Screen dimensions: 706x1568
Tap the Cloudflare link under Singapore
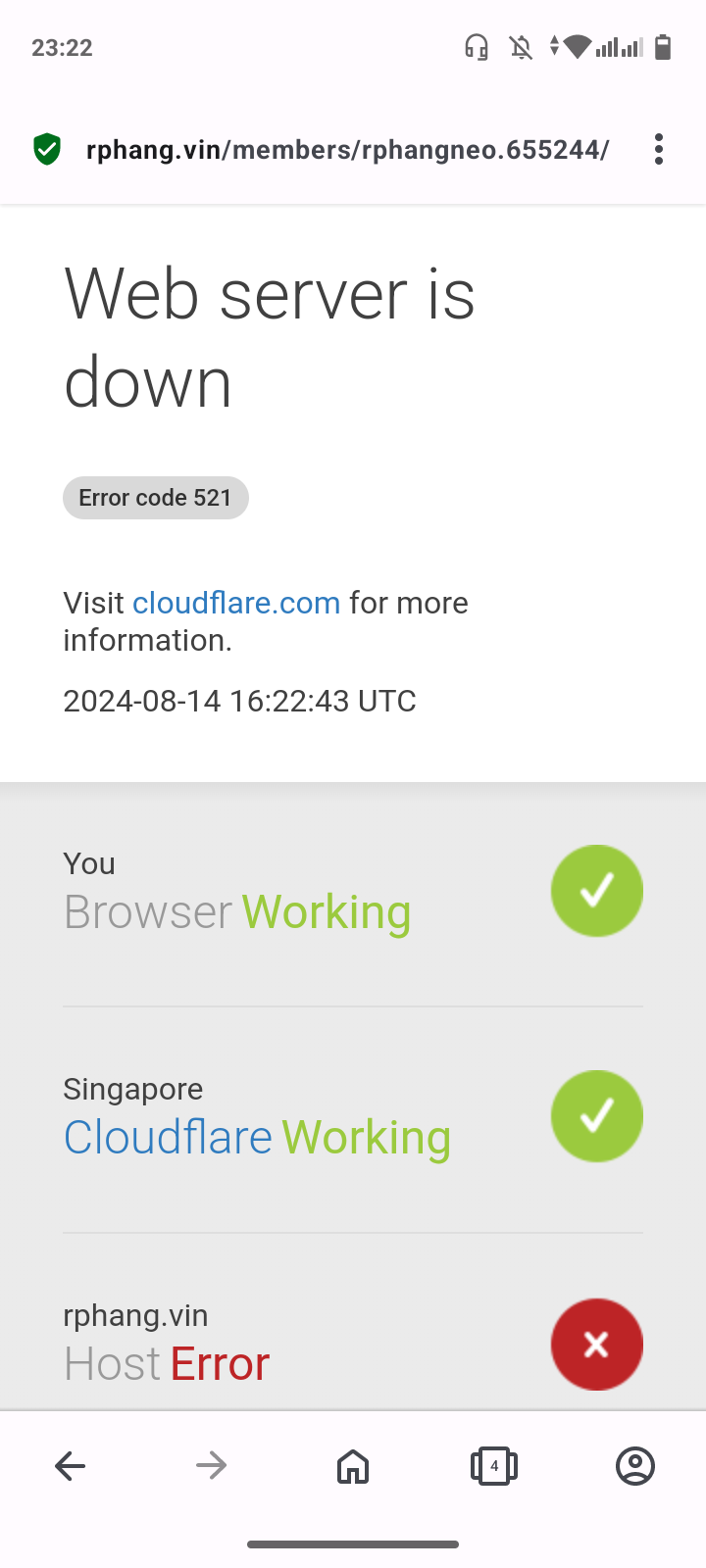(168, 1138)
